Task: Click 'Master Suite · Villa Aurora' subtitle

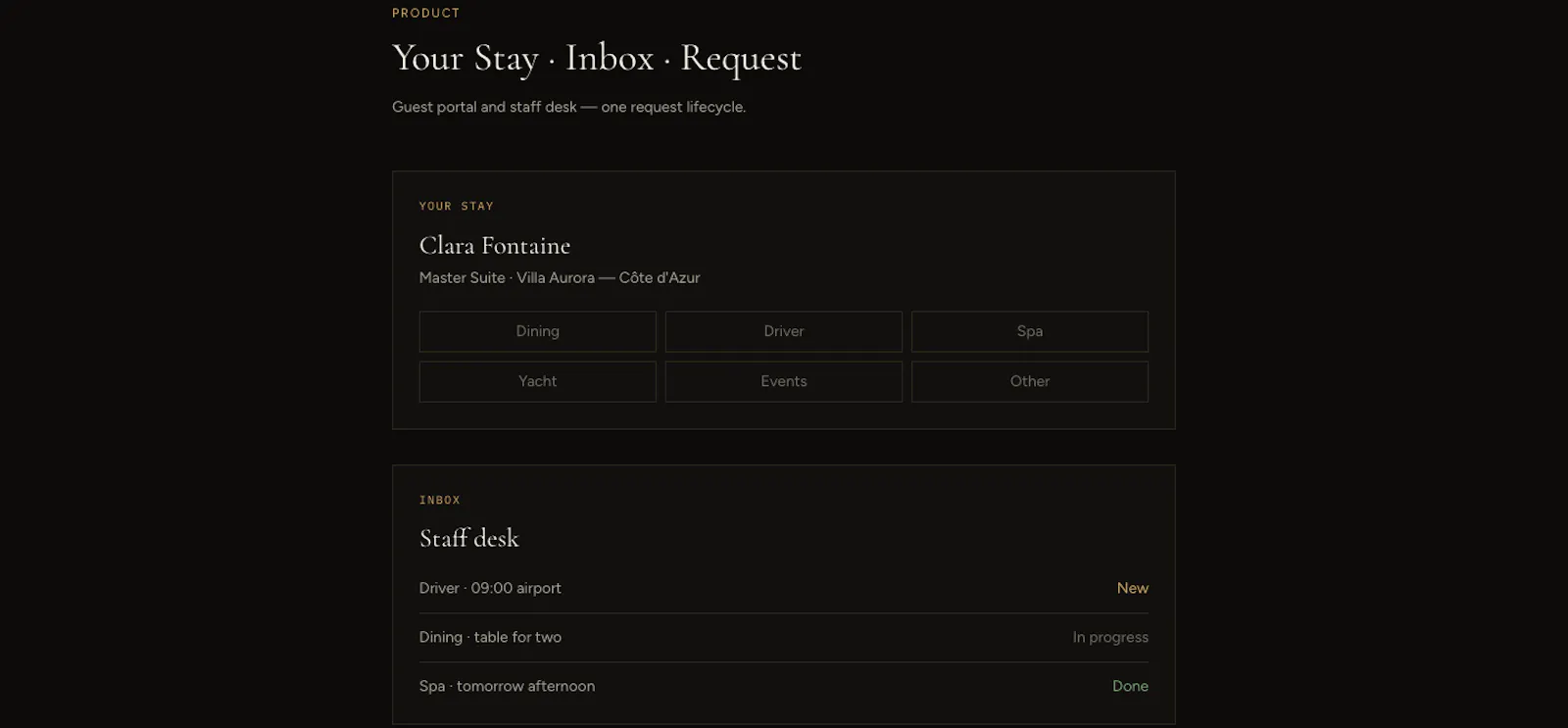Action: pos(560,277)
